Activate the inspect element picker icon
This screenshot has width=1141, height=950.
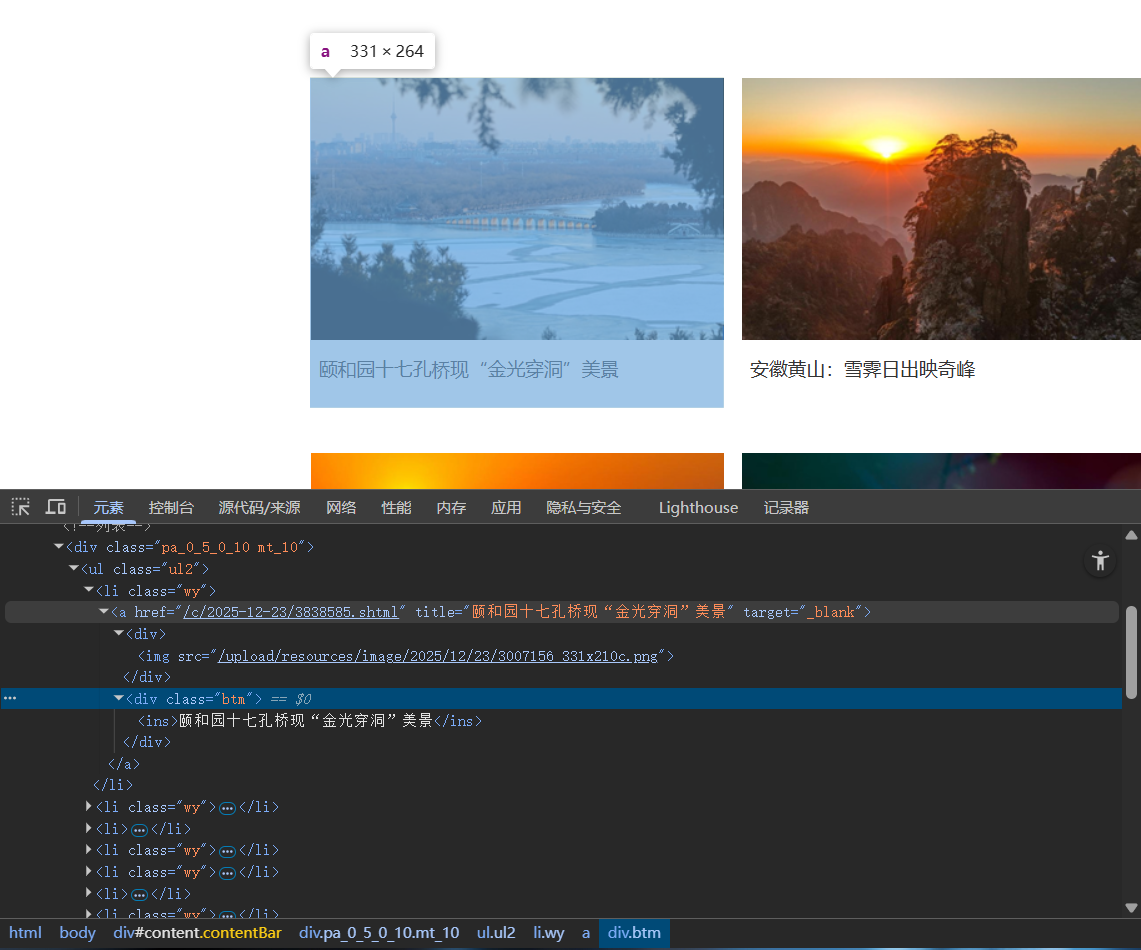[20, 507]
